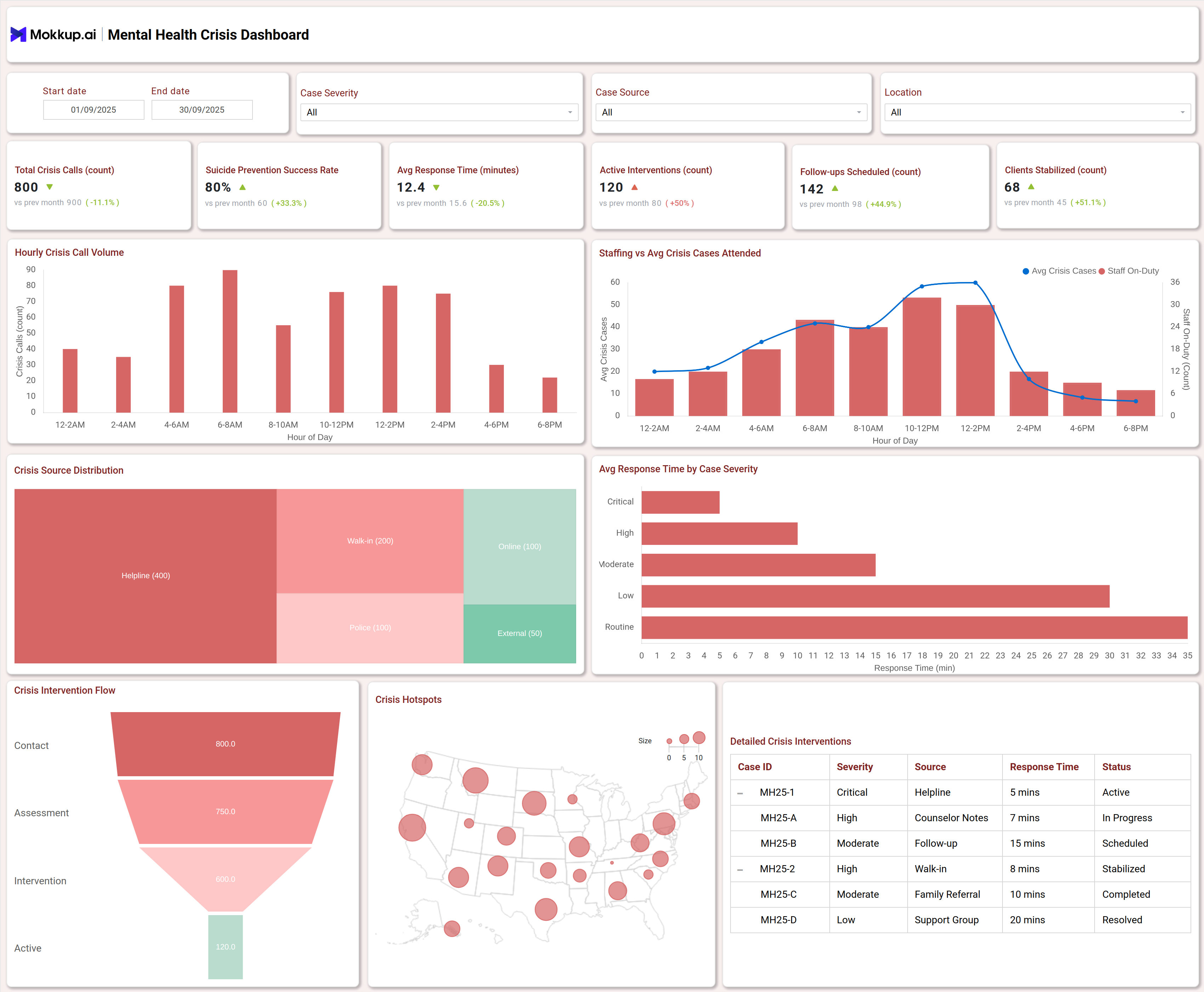
Task: Click the '(+44.9%)' follow-ups change value
Action: pyautogui.click(x=883, y=204)
